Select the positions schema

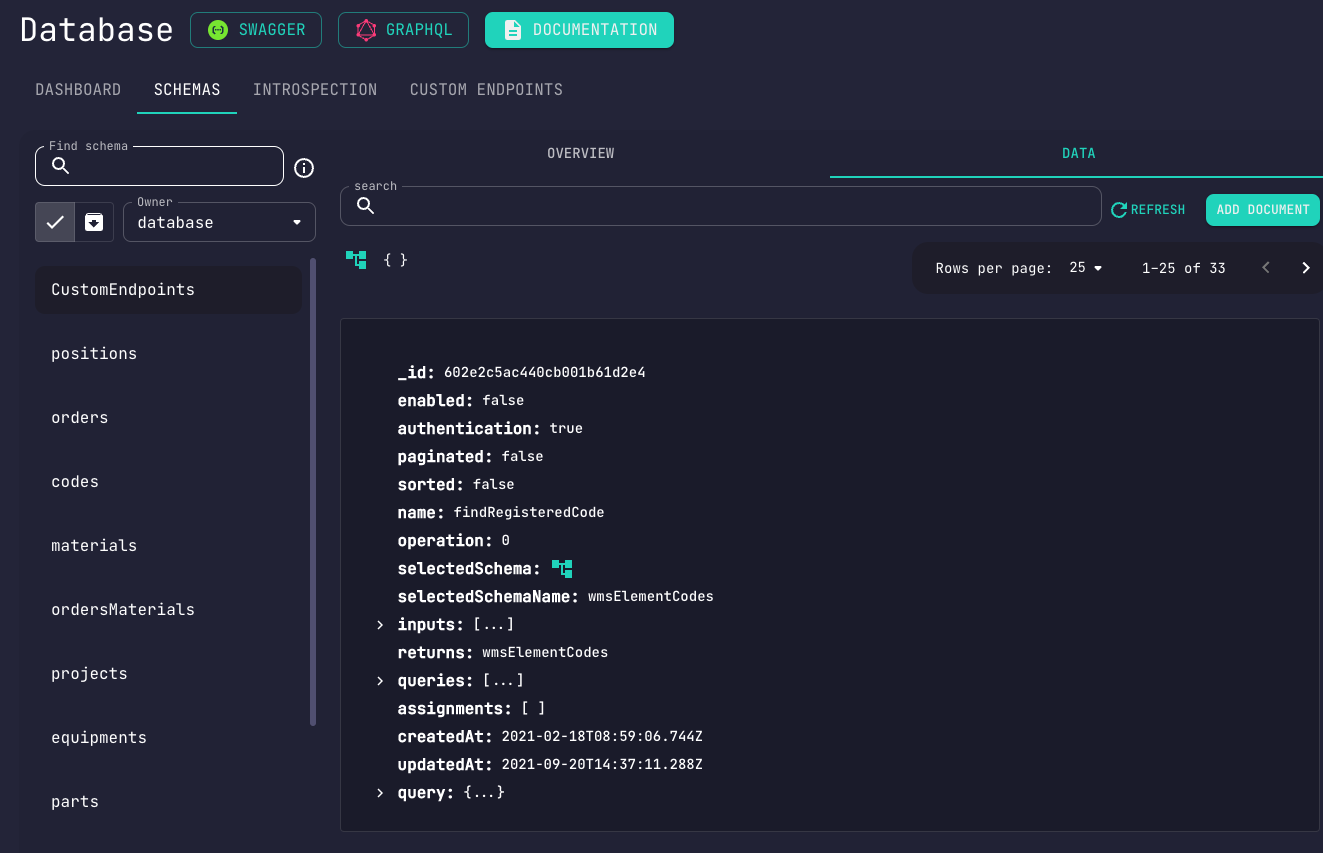point(168,354)
